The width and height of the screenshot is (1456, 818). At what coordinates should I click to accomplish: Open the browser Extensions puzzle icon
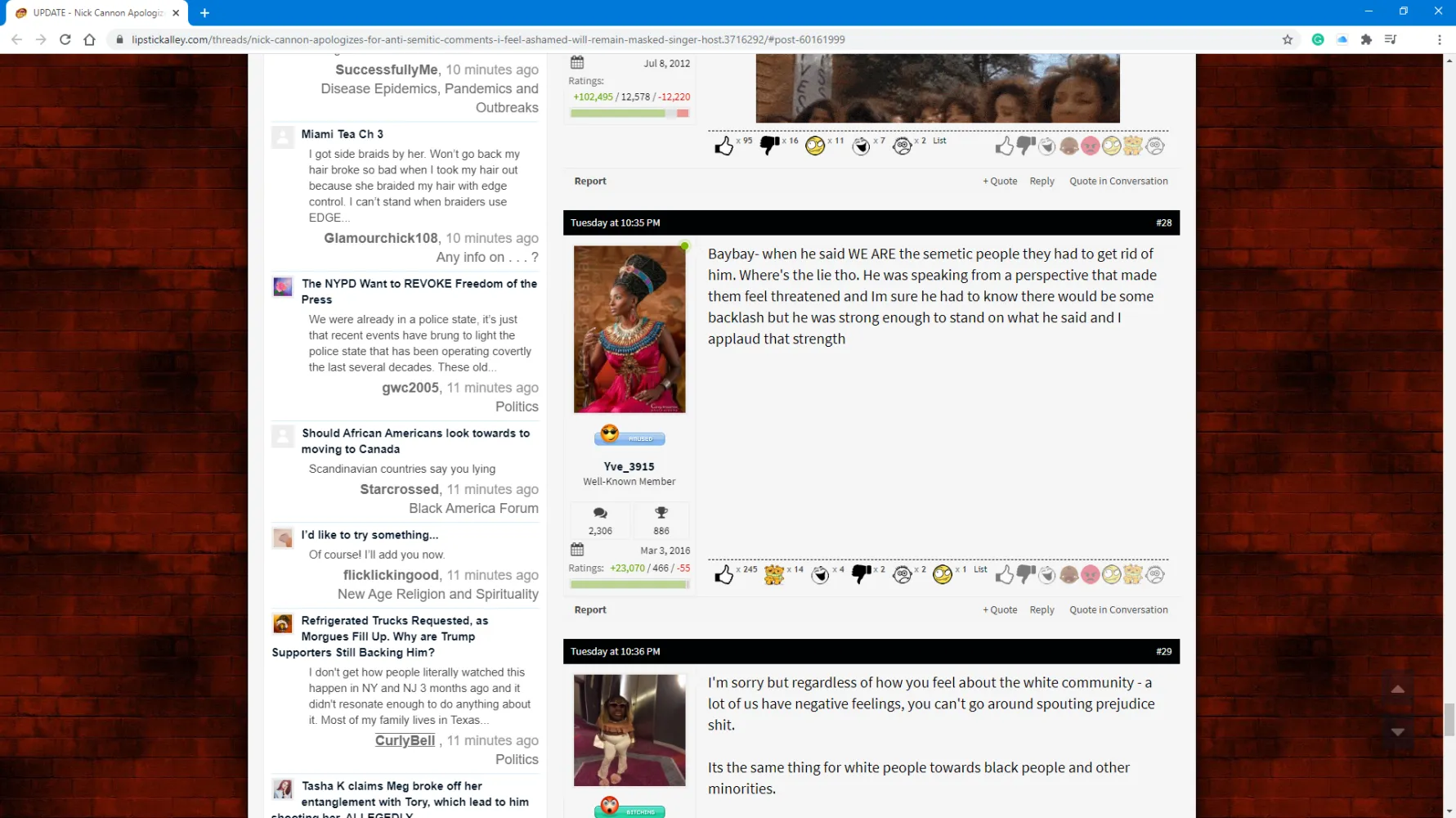[1366, 39]
